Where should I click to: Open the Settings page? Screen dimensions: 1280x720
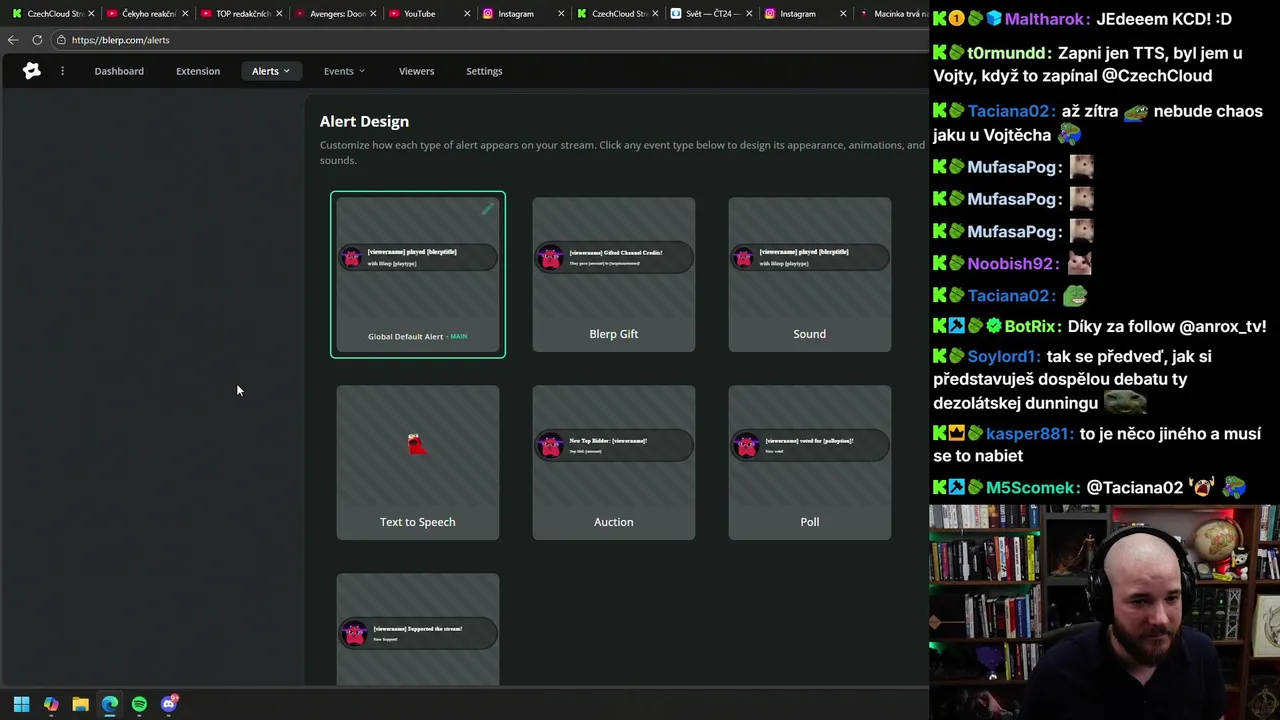tap(484, 71)
